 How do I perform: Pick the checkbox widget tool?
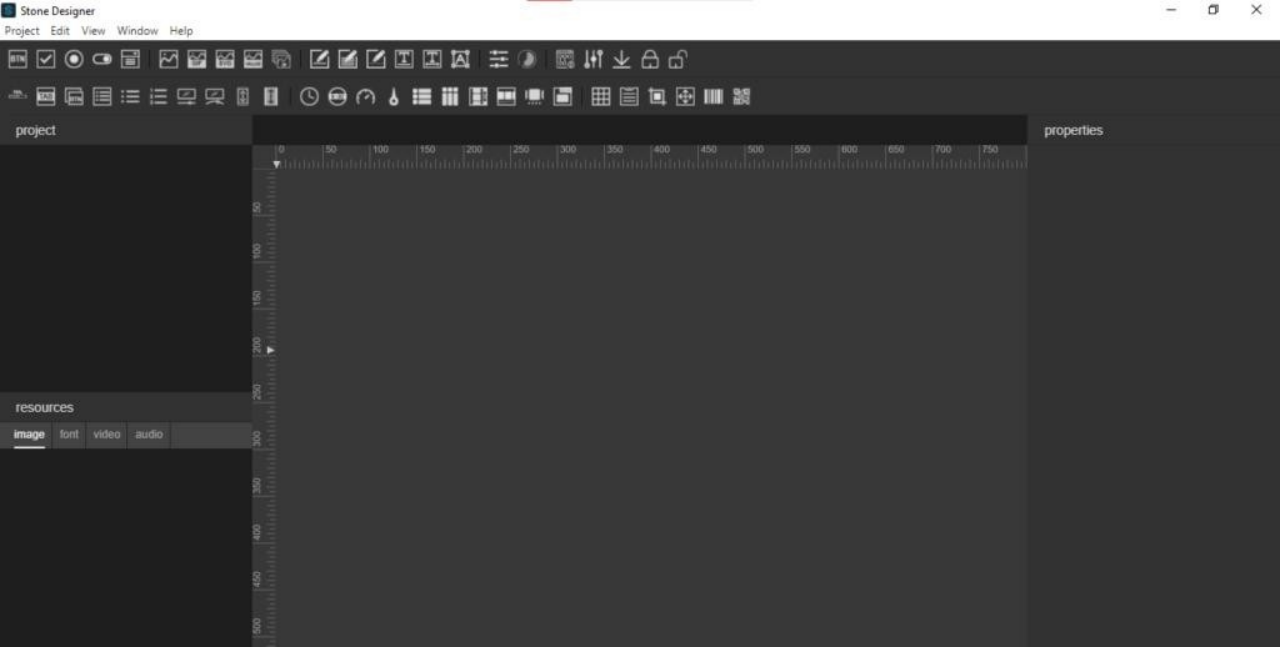coord(45,60)
